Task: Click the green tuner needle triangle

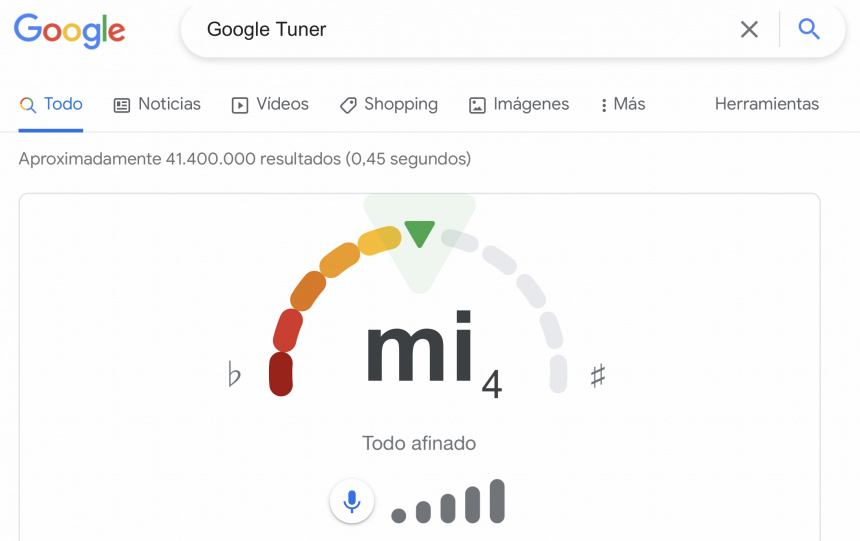Action: pyautogui.click(x=420, y=234)
